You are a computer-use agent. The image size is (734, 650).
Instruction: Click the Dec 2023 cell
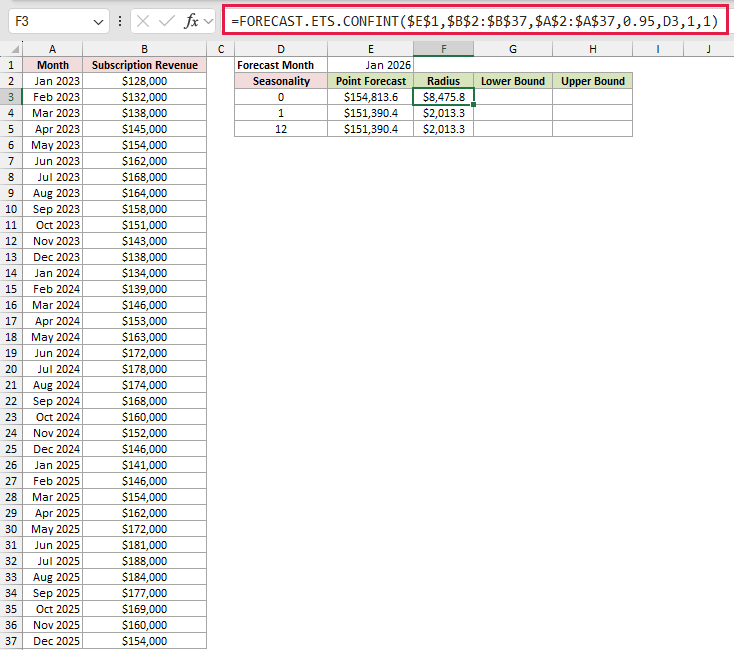(x=52, y=257)
